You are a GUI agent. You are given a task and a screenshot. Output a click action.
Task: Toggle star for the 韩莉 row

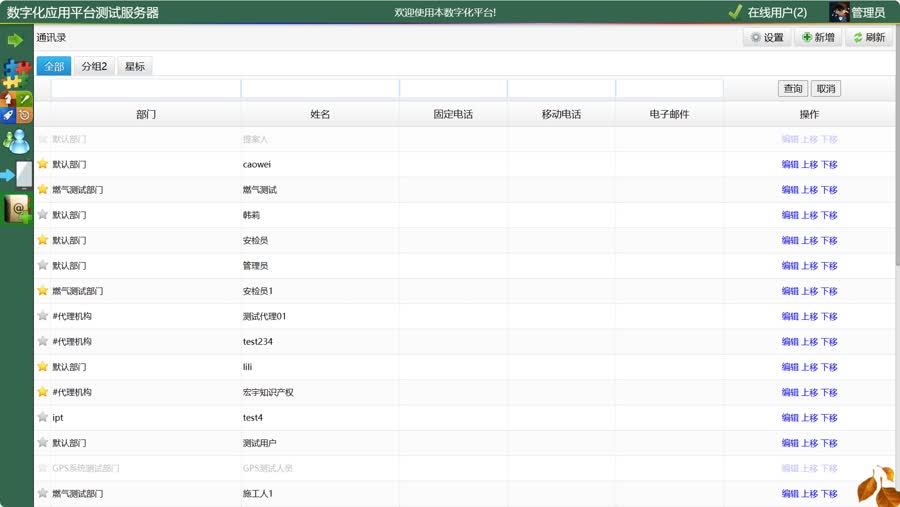tap(43, 214)
